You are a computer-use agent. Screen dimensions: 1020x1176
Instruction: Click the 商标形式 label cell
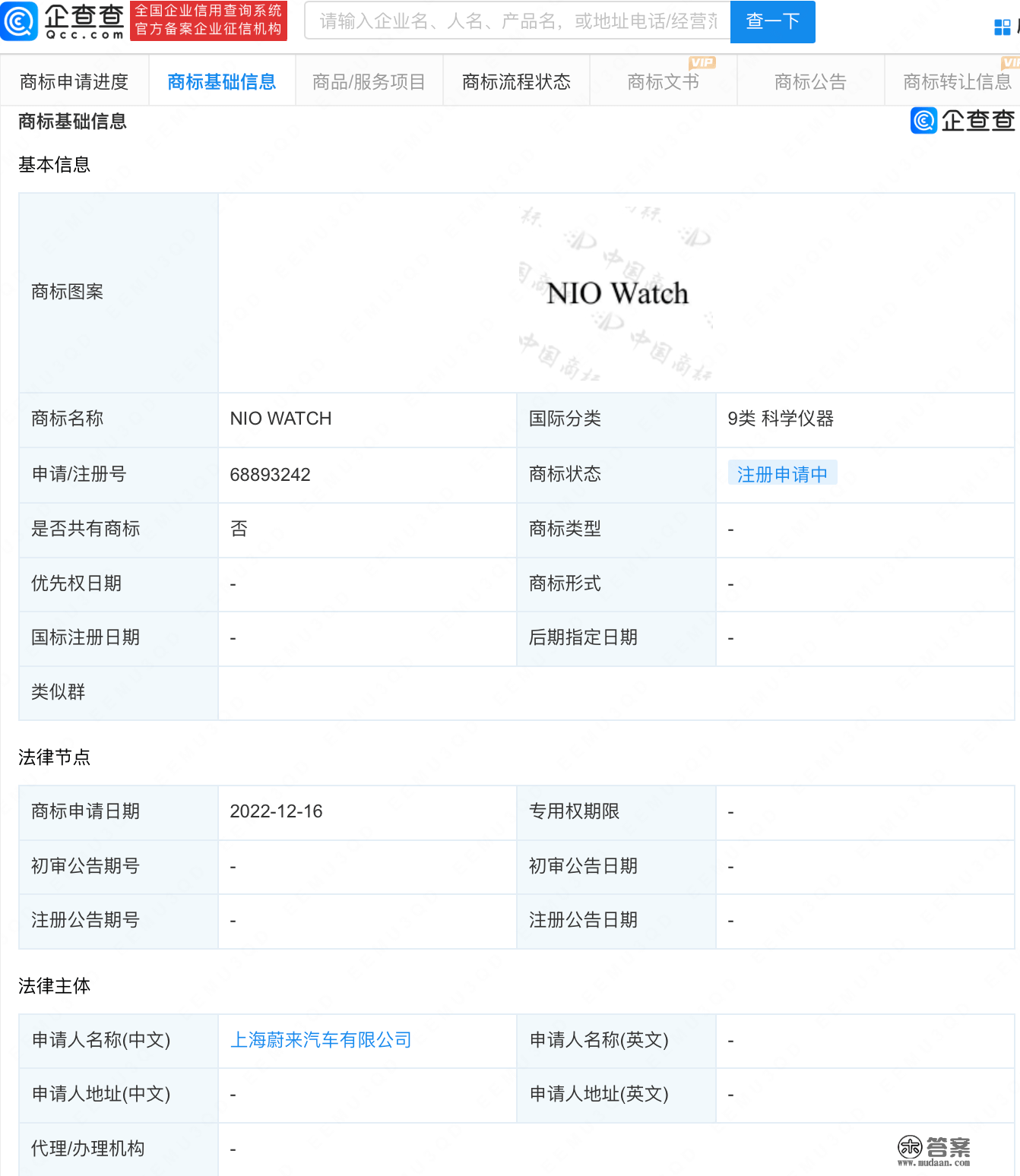pyautogui.click(x=616, y=584)
